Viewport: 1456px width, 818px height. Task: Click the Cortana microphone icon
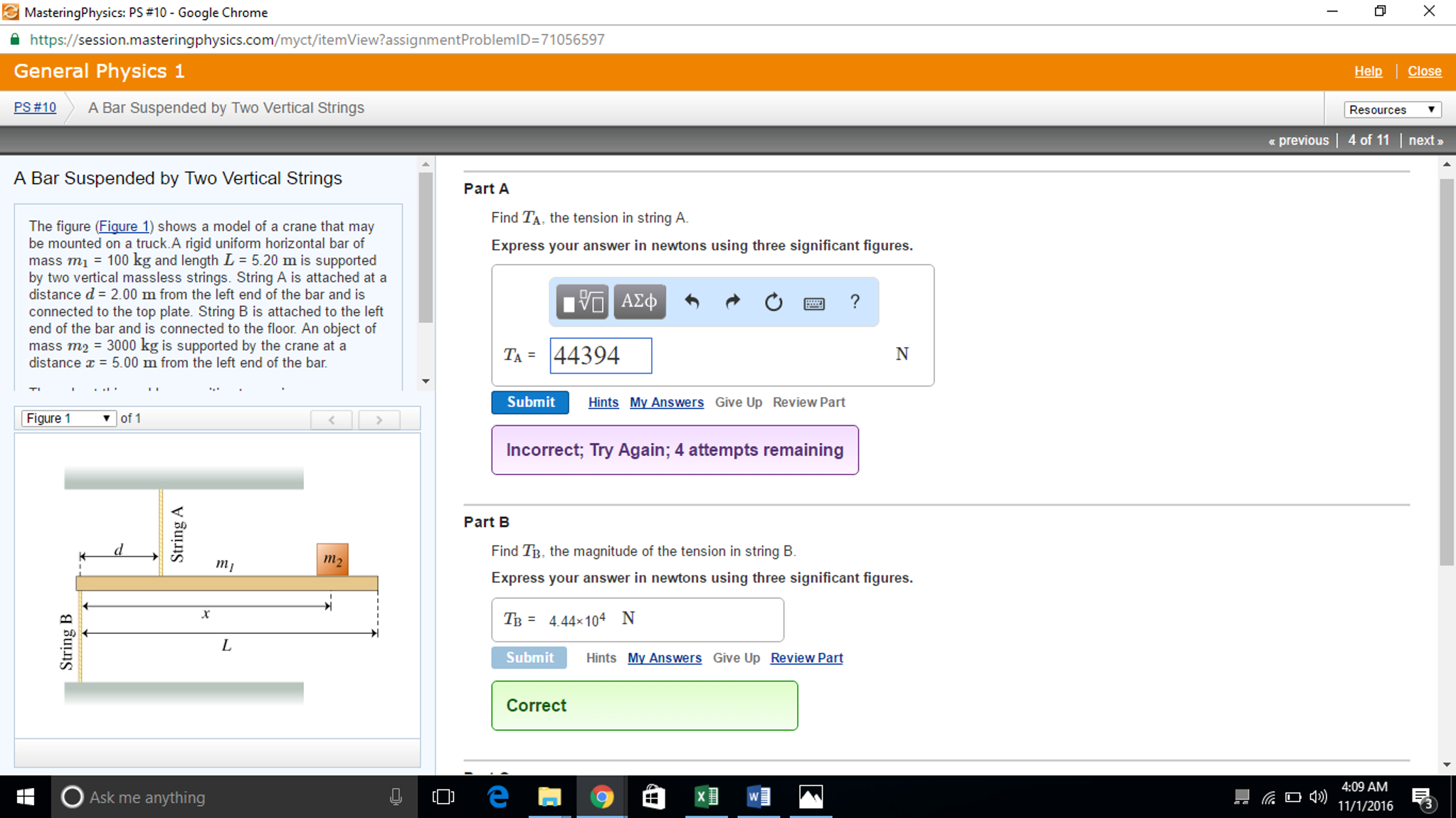click(x=396, y=797)
